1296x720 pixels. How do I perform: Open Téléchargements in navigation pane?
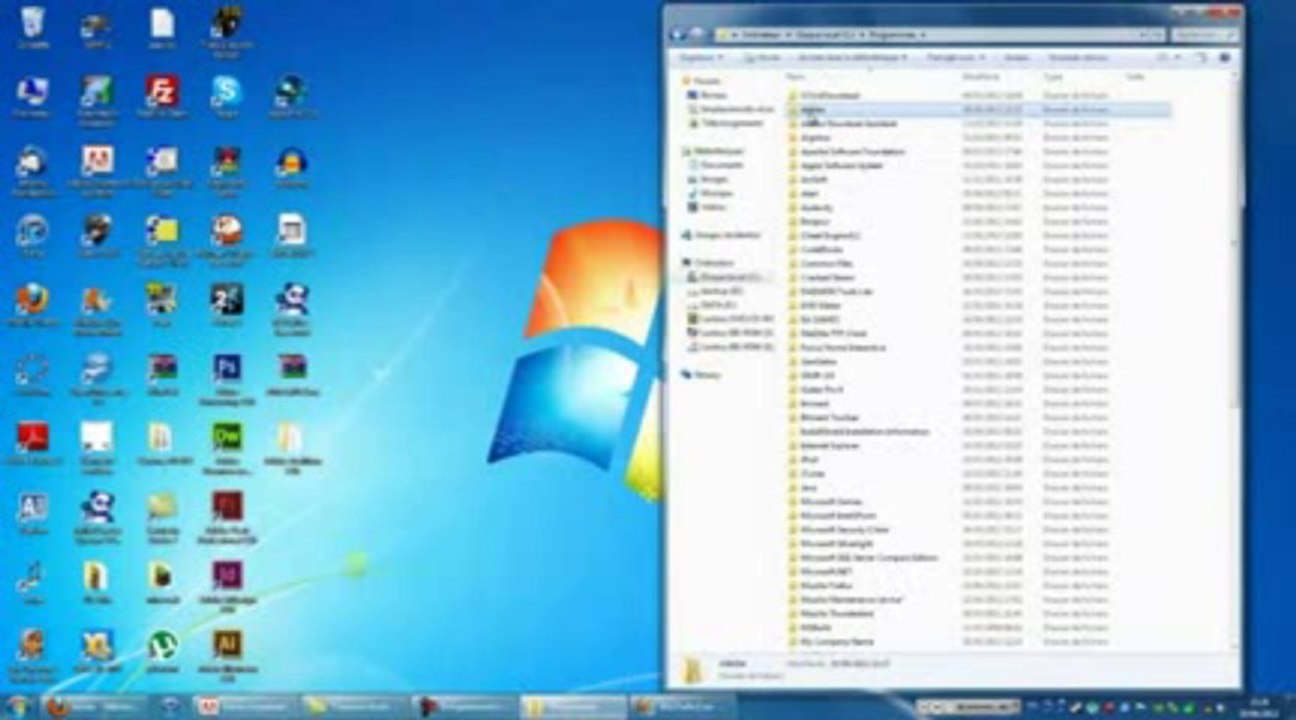tap(724, 122)
